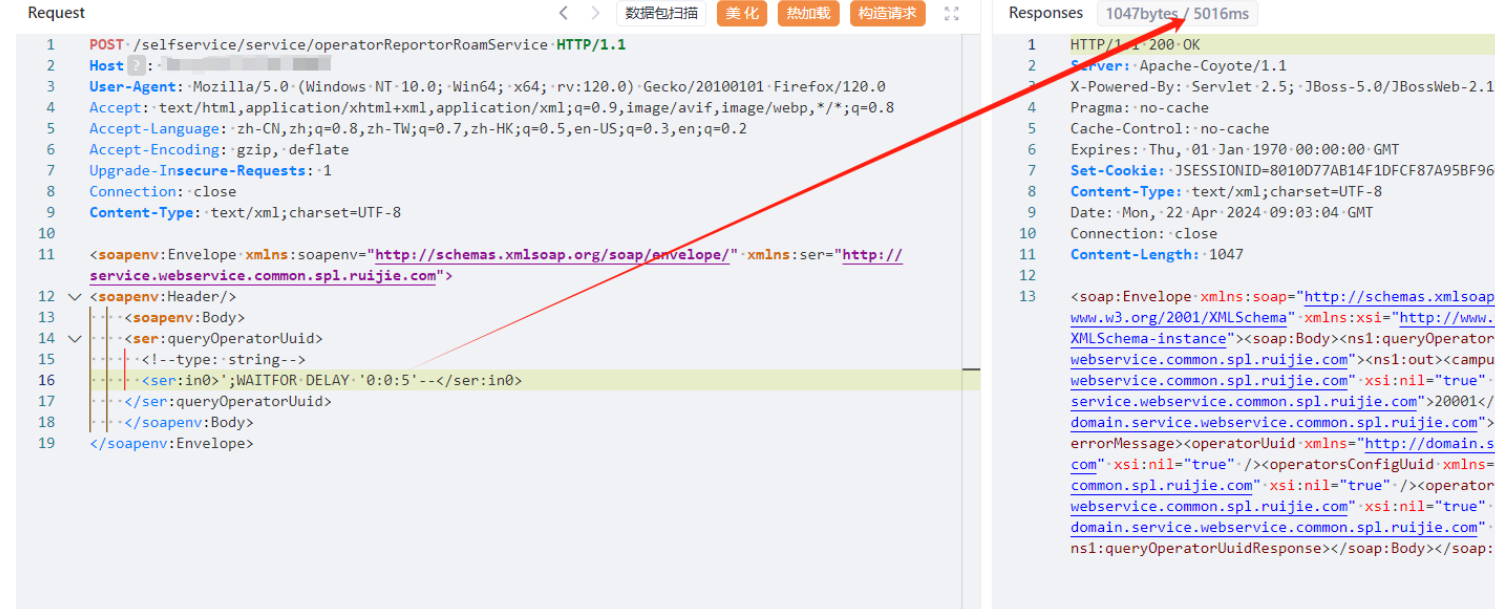1495x609 pixels.
Task: Collapse the ser:queryOperatorUuid fold on line 14
Action: tap(73, 339)
